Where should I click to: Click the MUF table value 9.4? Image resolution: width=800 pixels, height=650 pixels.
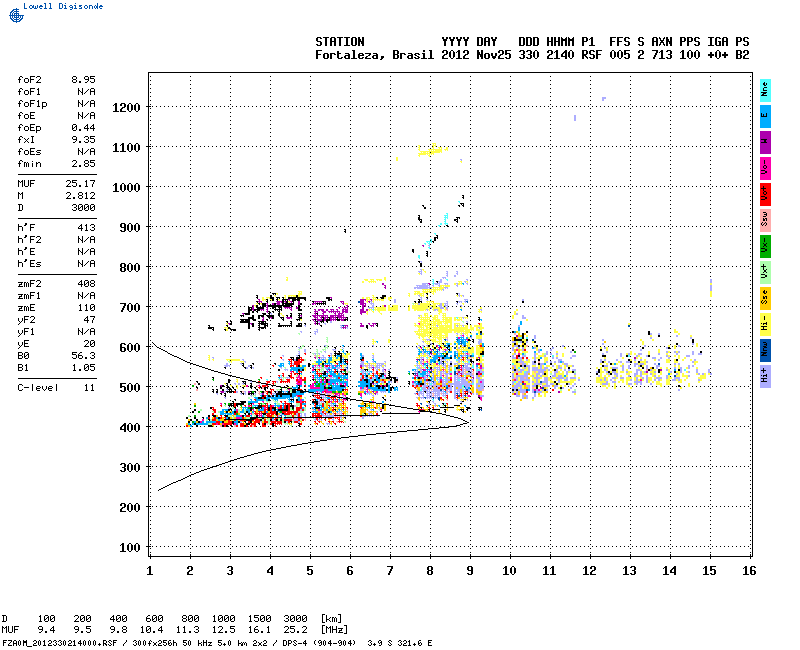(46, 630)
